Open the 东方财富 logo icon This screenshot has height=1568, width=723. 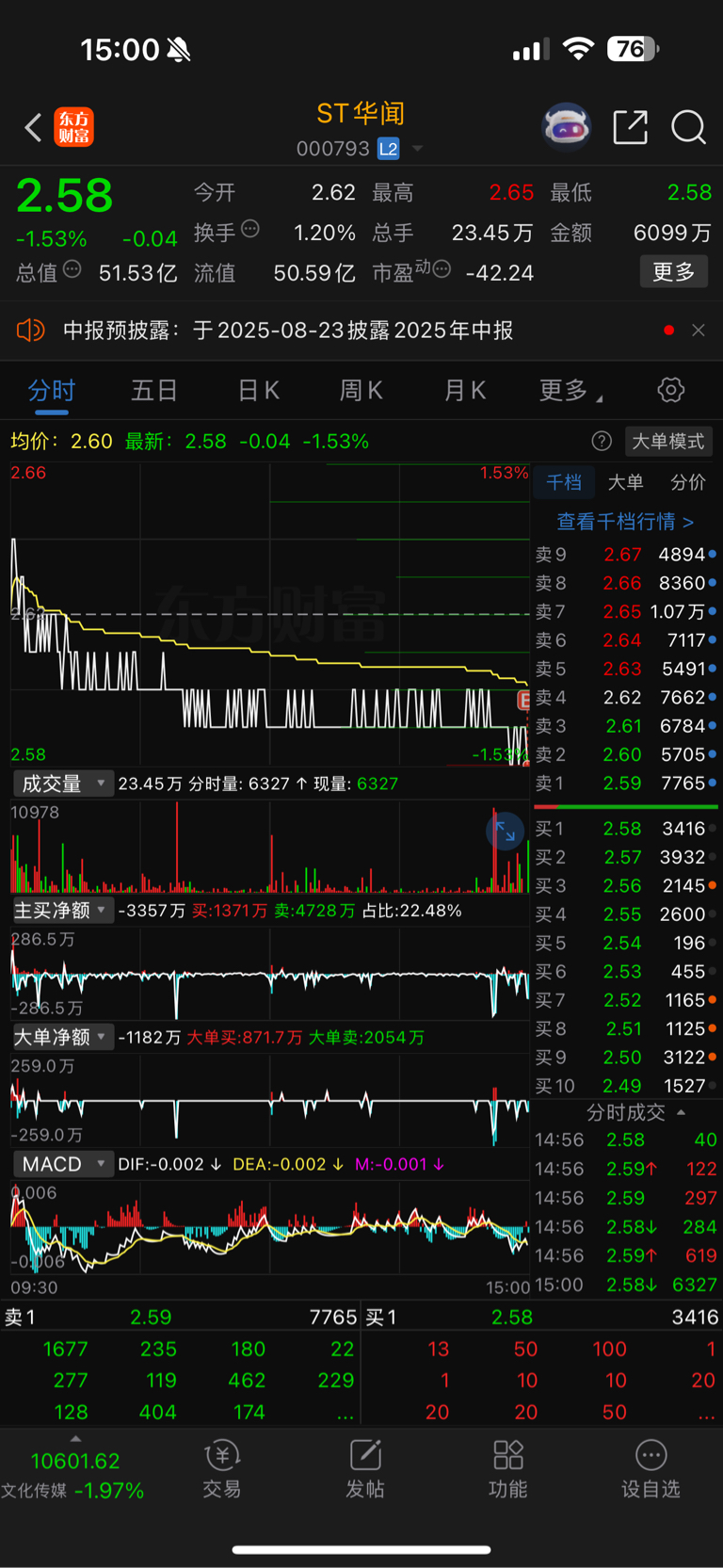[74, 127]
